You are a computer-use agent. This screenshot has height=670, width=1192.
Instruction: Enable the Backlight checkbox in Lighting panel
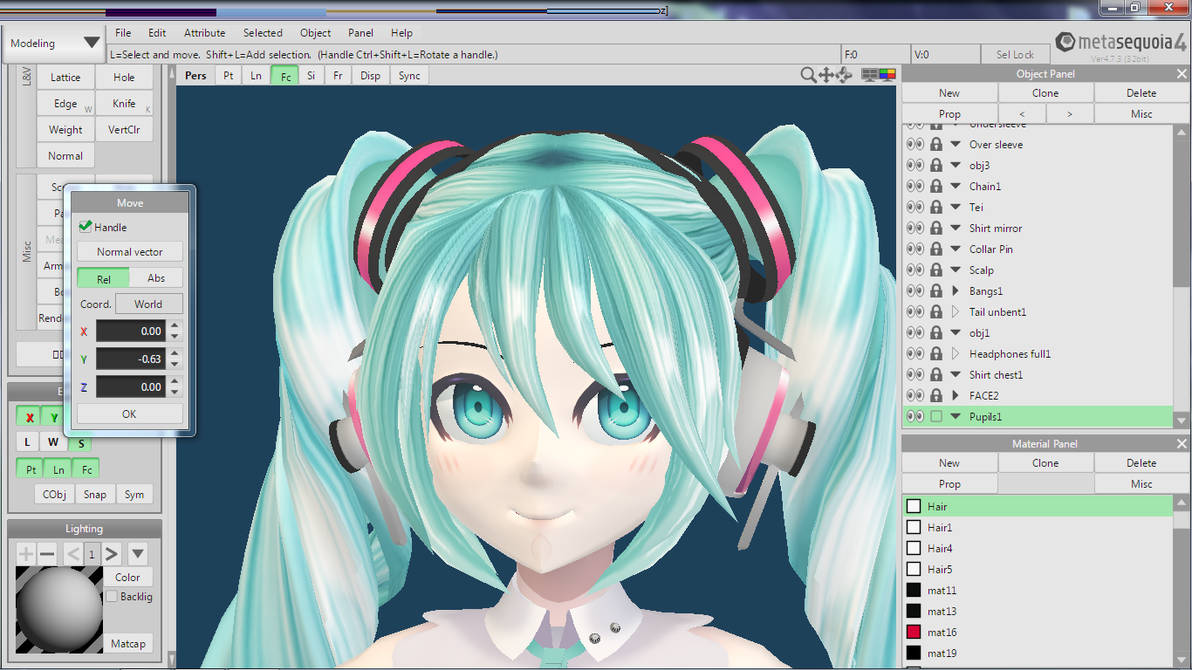click(113, 596)
